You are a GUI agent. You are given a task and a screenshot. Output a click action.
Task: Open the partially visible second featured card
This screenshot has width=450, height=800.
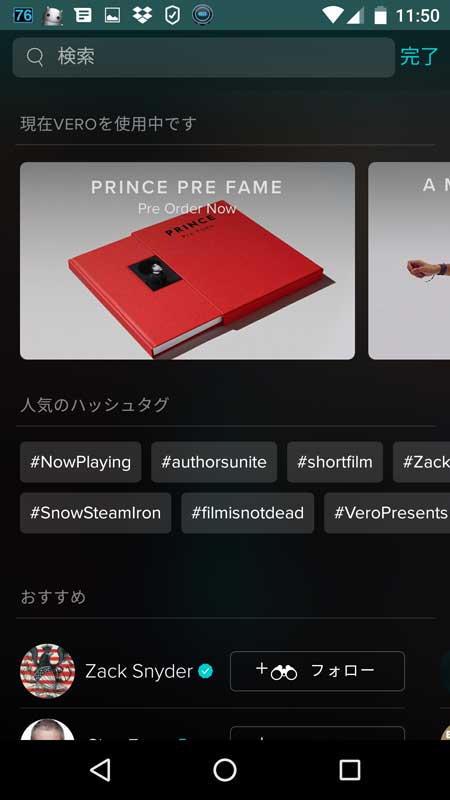pos(409,261)
